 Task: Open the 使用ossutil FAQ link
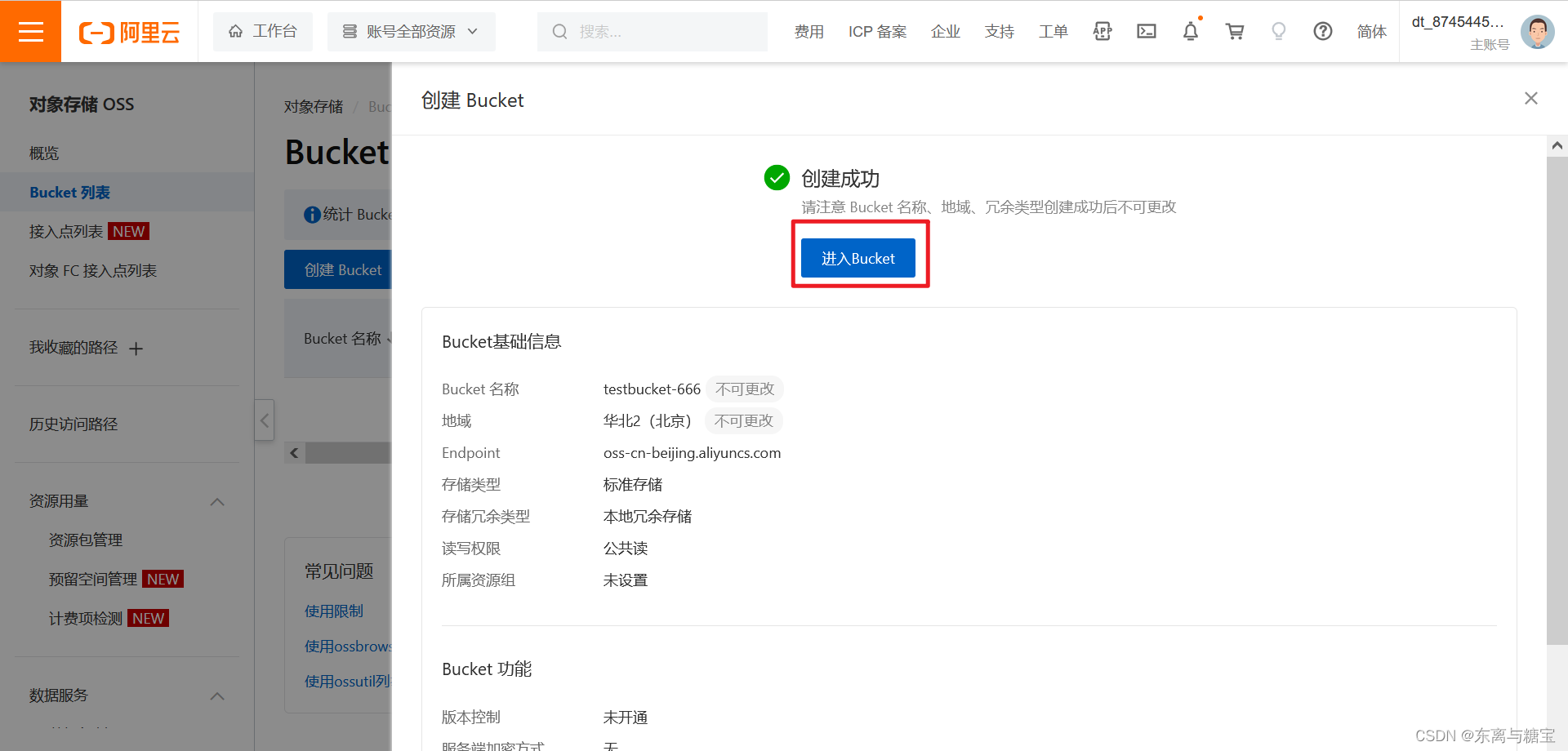point(348,681)
